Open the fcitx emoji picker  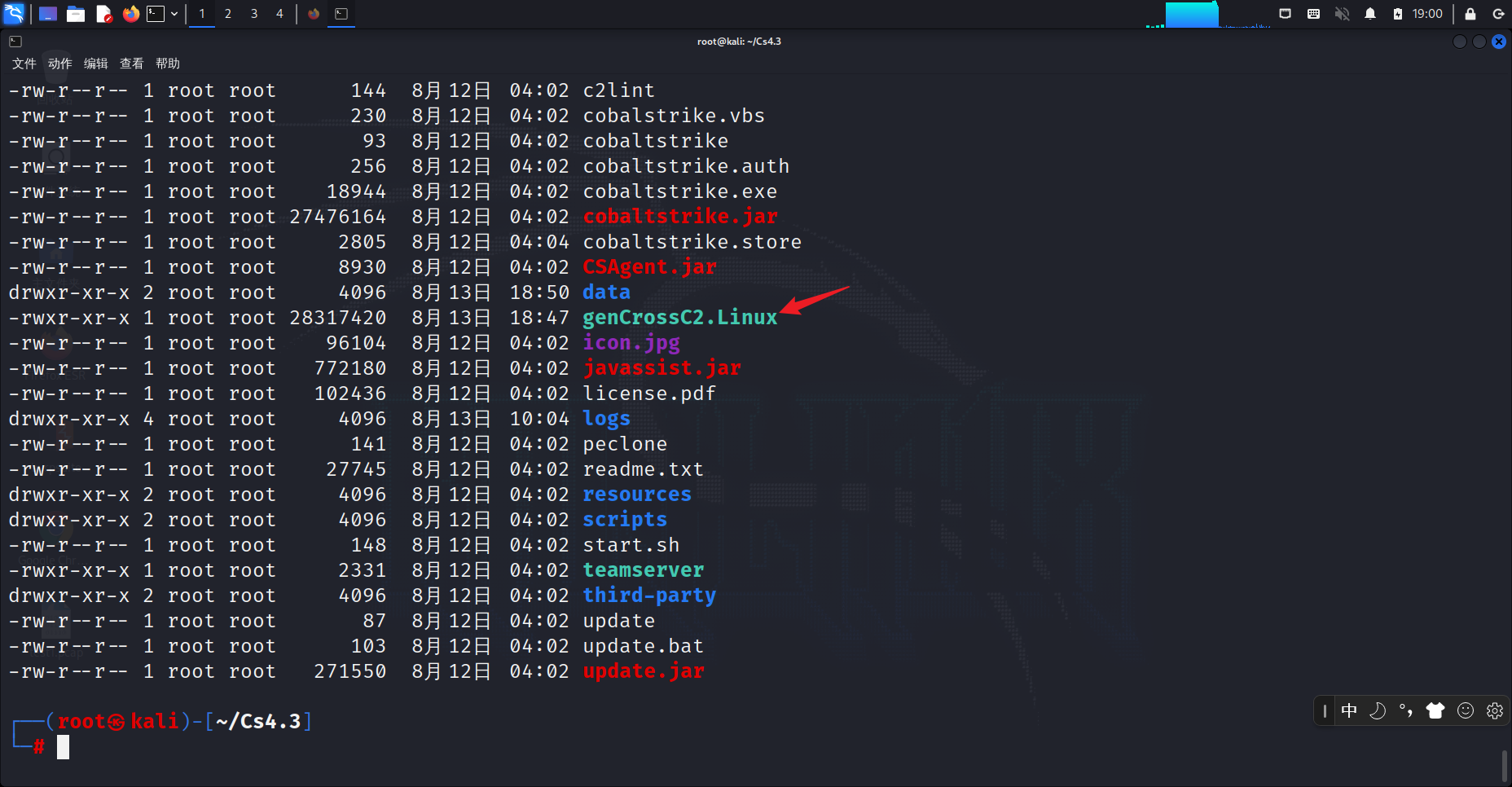1466,710
